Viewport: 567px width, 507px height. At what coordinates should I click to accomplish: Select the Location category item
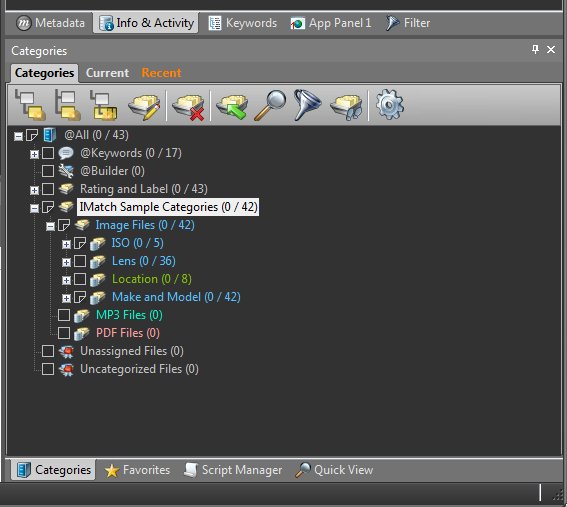coord(152,279)
